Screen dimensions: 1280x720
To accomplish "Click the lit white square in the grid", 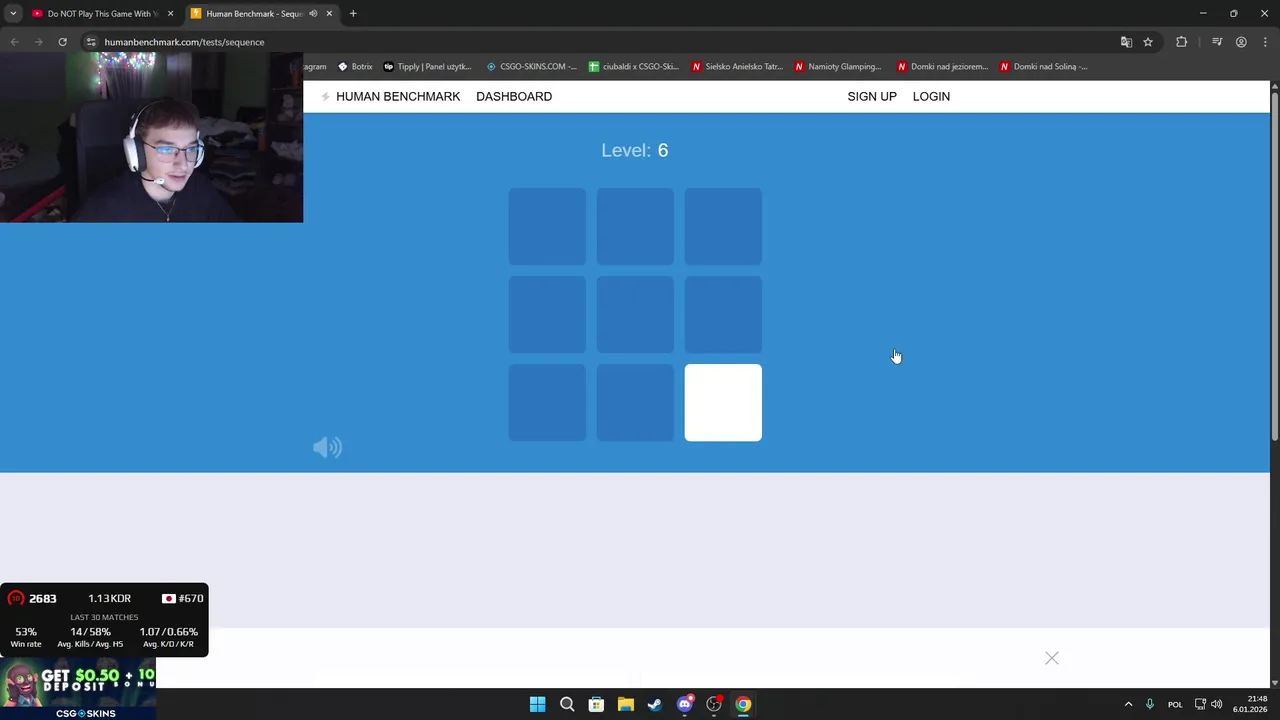I will [723, 402].
